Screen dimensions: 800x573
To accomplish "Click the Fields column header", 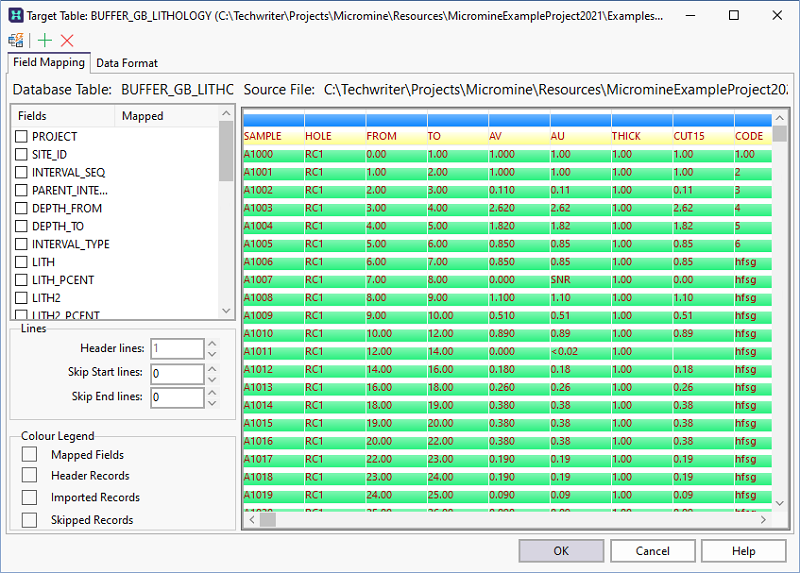I will point(63,116).
